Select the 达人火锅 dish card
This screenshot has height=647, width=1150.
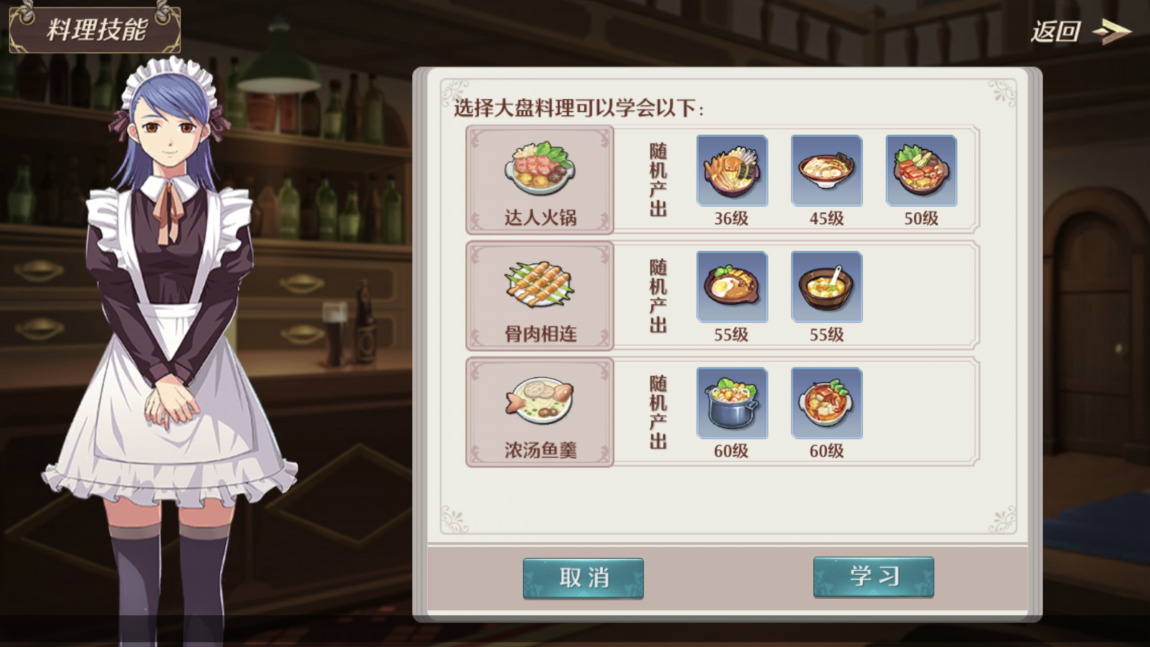(x=540, y=180)
